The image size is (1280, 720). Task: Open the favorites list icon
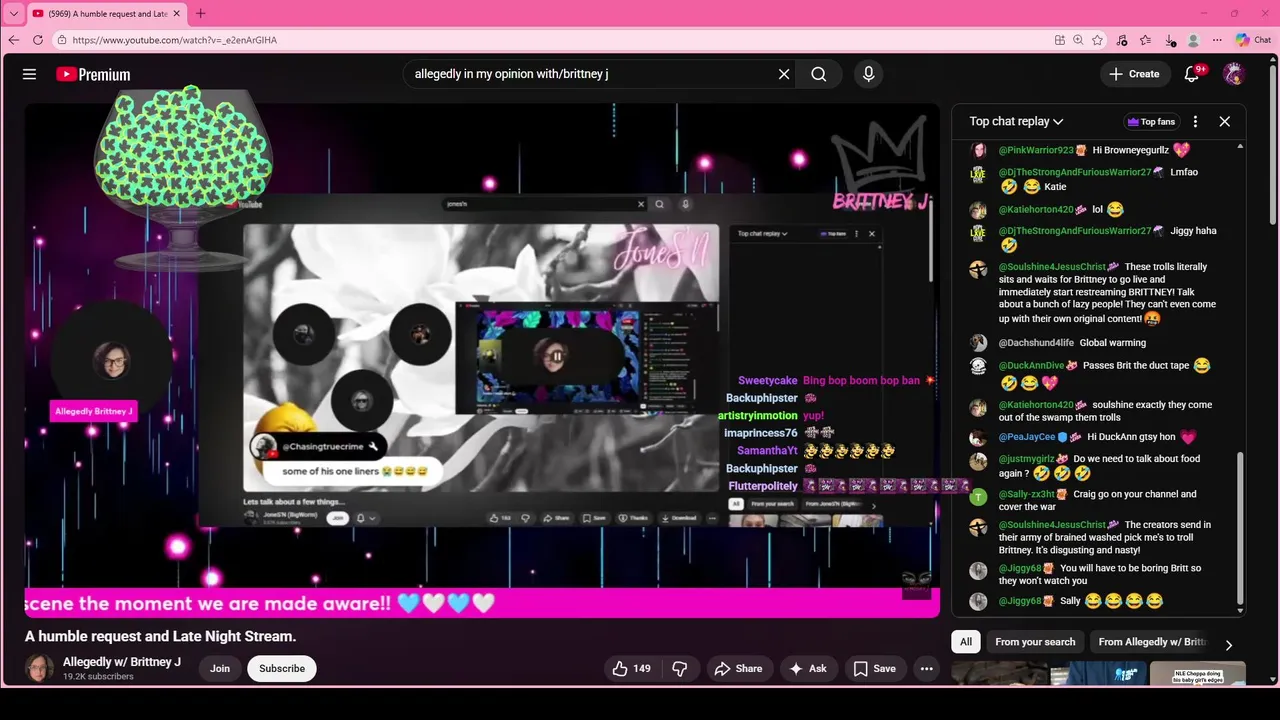tap(1146, 40)
